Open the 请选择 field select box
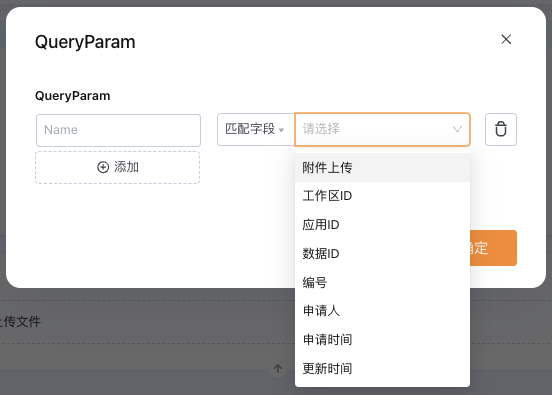The width and height of the screenshot is (552, 395). click(382, 129)
